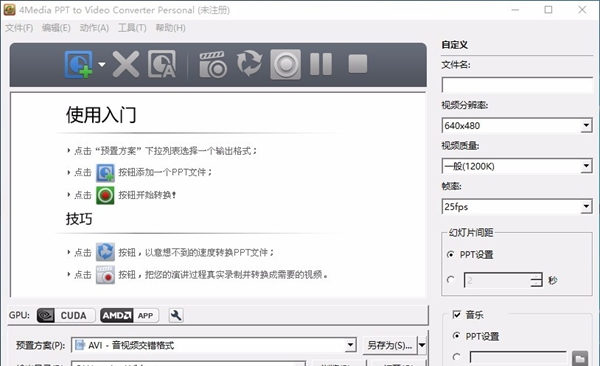Click the red start-convert icon in guide
The image size is (600, 366).
click(x=105, y=195)
